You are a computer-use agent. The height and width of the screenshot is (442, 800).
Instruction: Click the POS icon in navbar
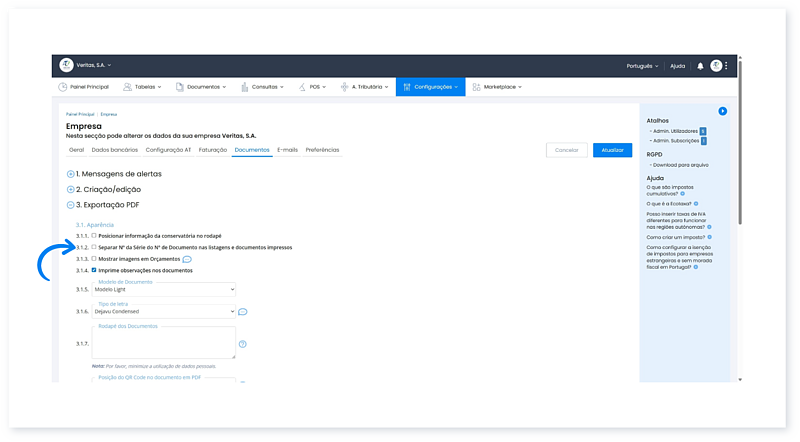point(302,87)
